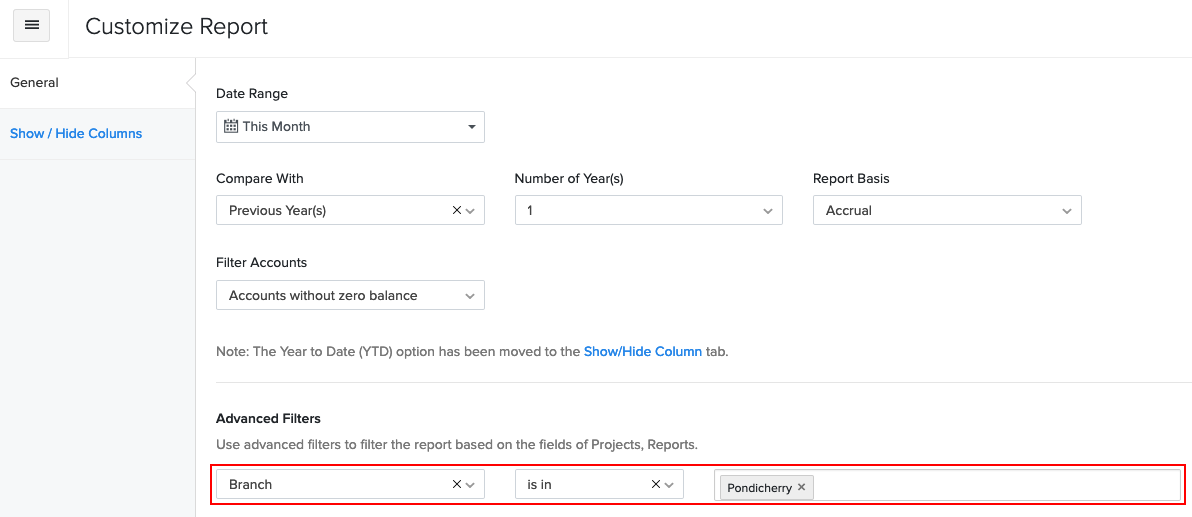The width and height of the screenshot is (1192, 517).
Task: Select the Pondicherry tag chip
Action: [x=759, y=488]
